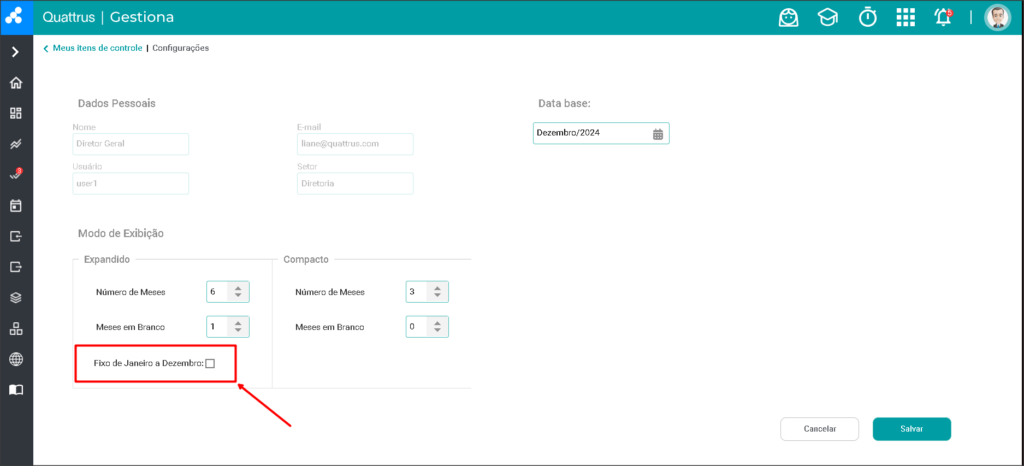Click the Quattrus logo icon
The image size is (1024, 466).
[x=14, y=17]
